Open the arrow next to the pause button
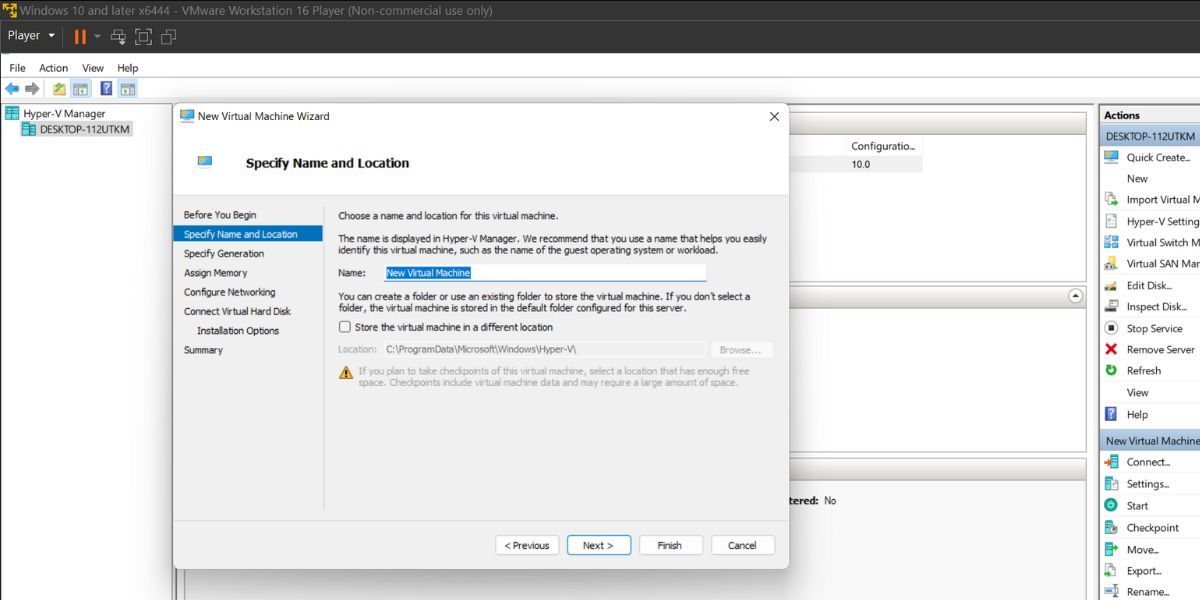Image resolution: width=1200 pixels, height=600 pixels. [x=97, y=37]
